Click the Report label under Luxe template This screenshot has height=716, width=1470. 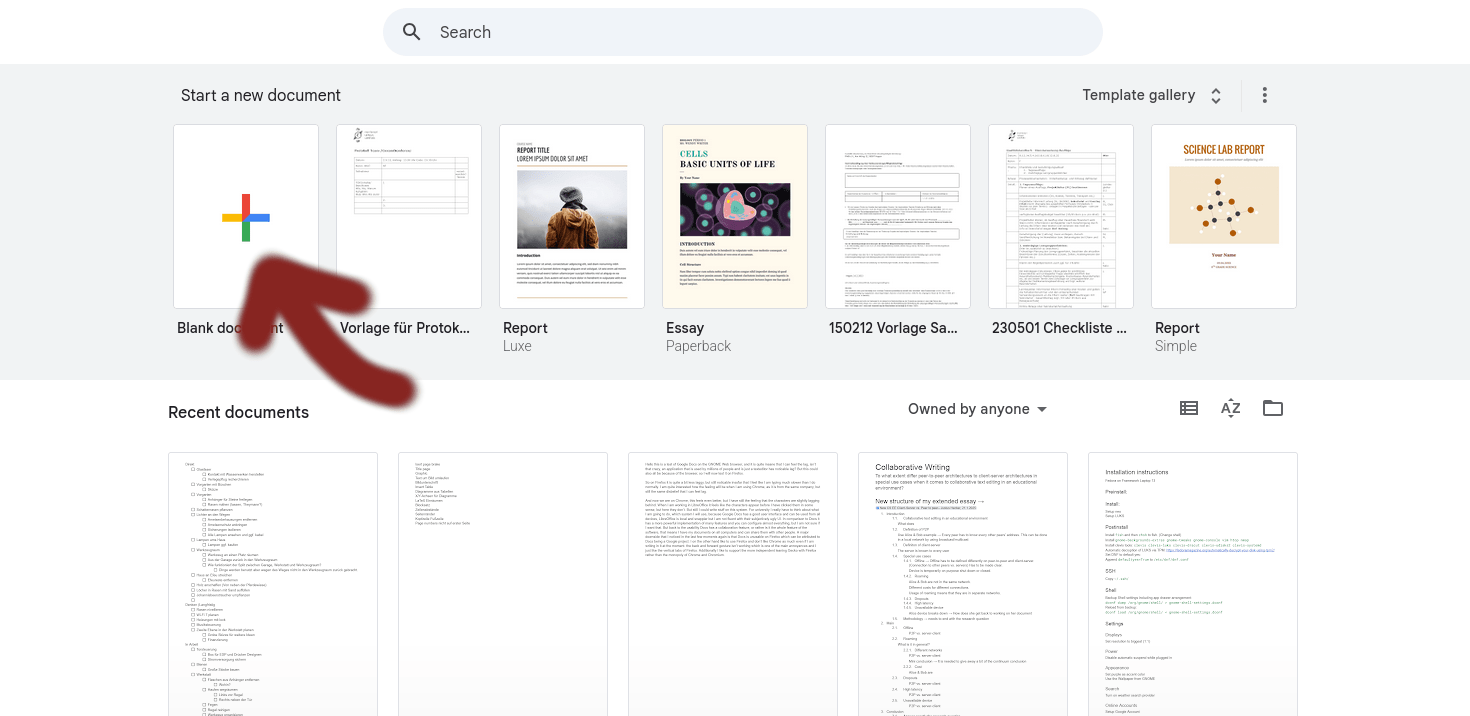pos(525,328)
